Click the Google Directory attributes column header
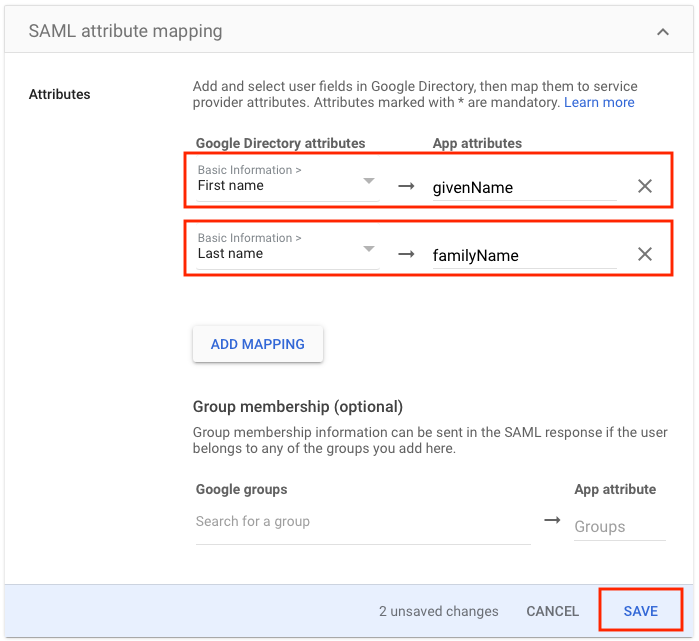Screen dimensions: 699x641 point(280,143)
